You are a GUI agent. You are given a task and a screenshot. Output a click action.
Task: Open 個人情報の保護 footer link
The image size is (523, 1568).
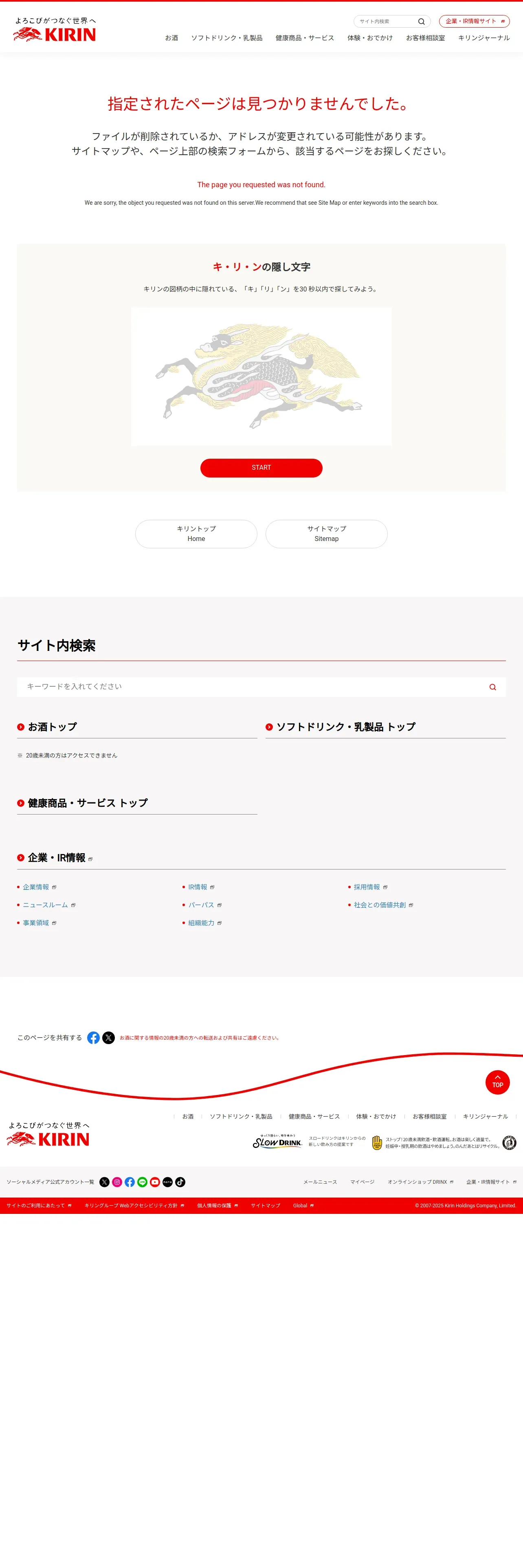(x=218, y=1205)
